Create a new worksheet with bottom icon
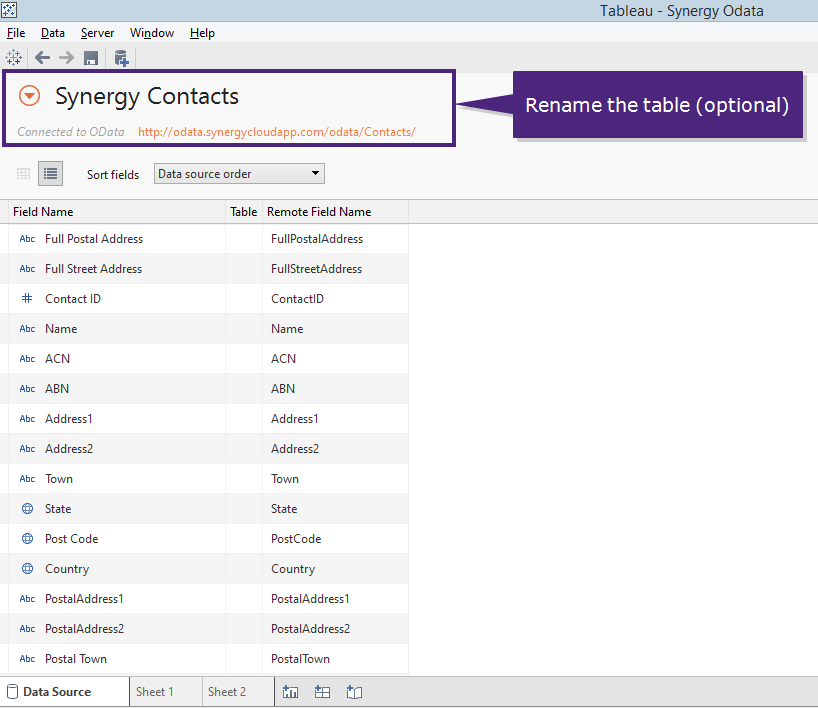Screen dimensions: 818x708 [x=290, y=692]
